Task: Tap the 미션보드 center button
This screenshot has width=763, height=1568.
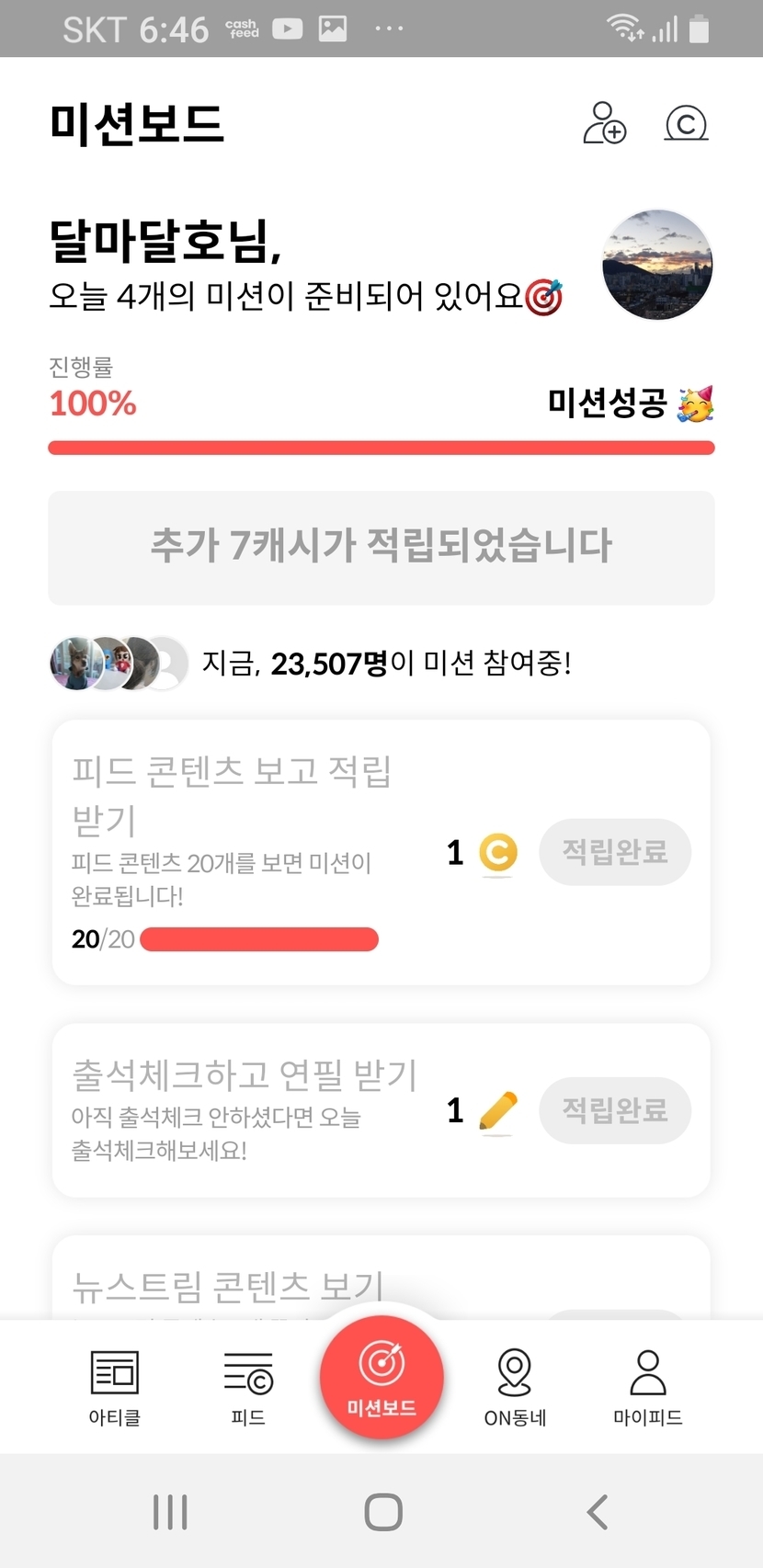Action: pos(381,1378)
